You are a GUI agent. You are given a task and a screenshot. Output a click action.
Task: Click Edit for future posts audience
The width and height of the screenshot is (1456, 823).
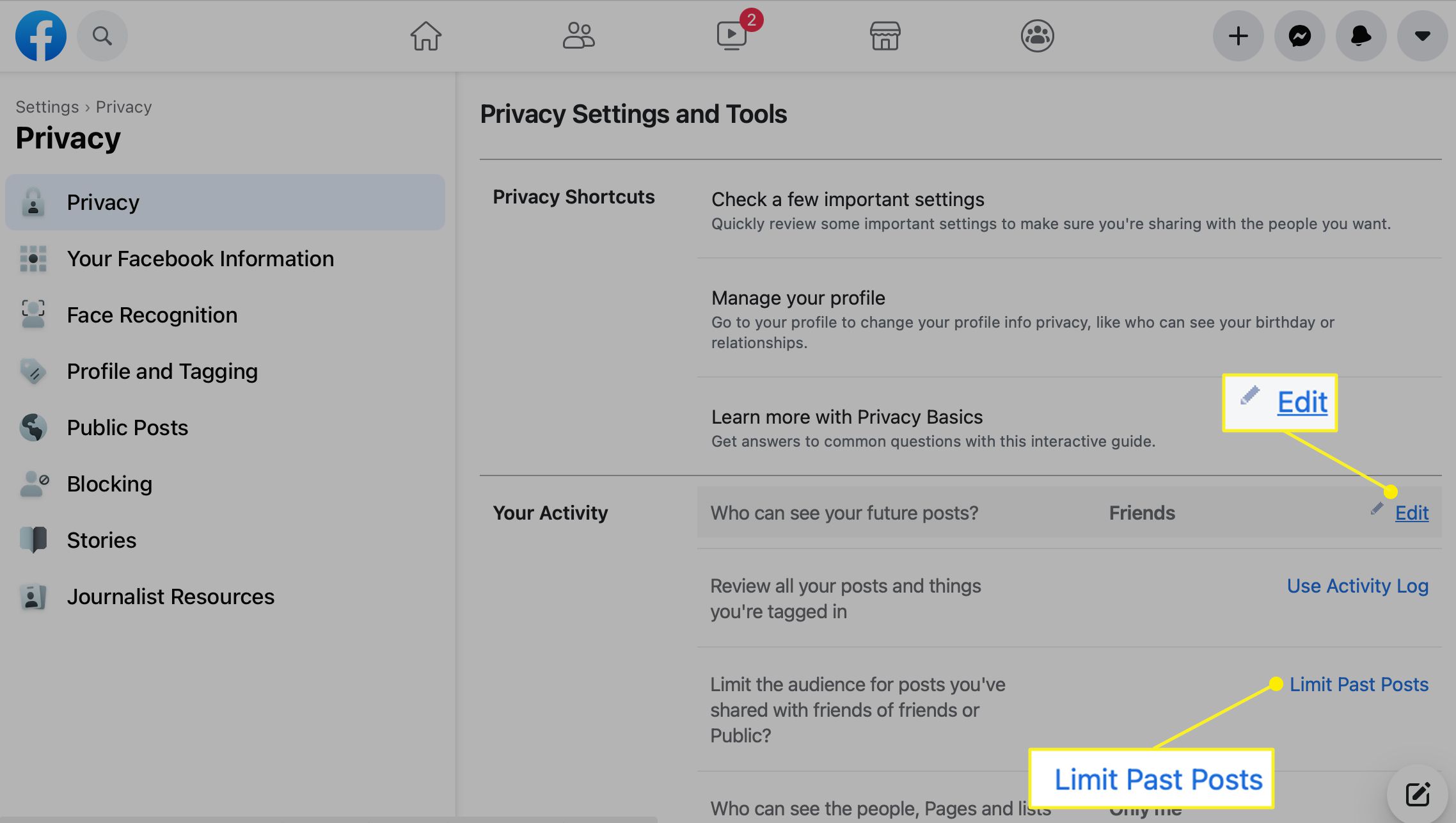pos(1412,513)
